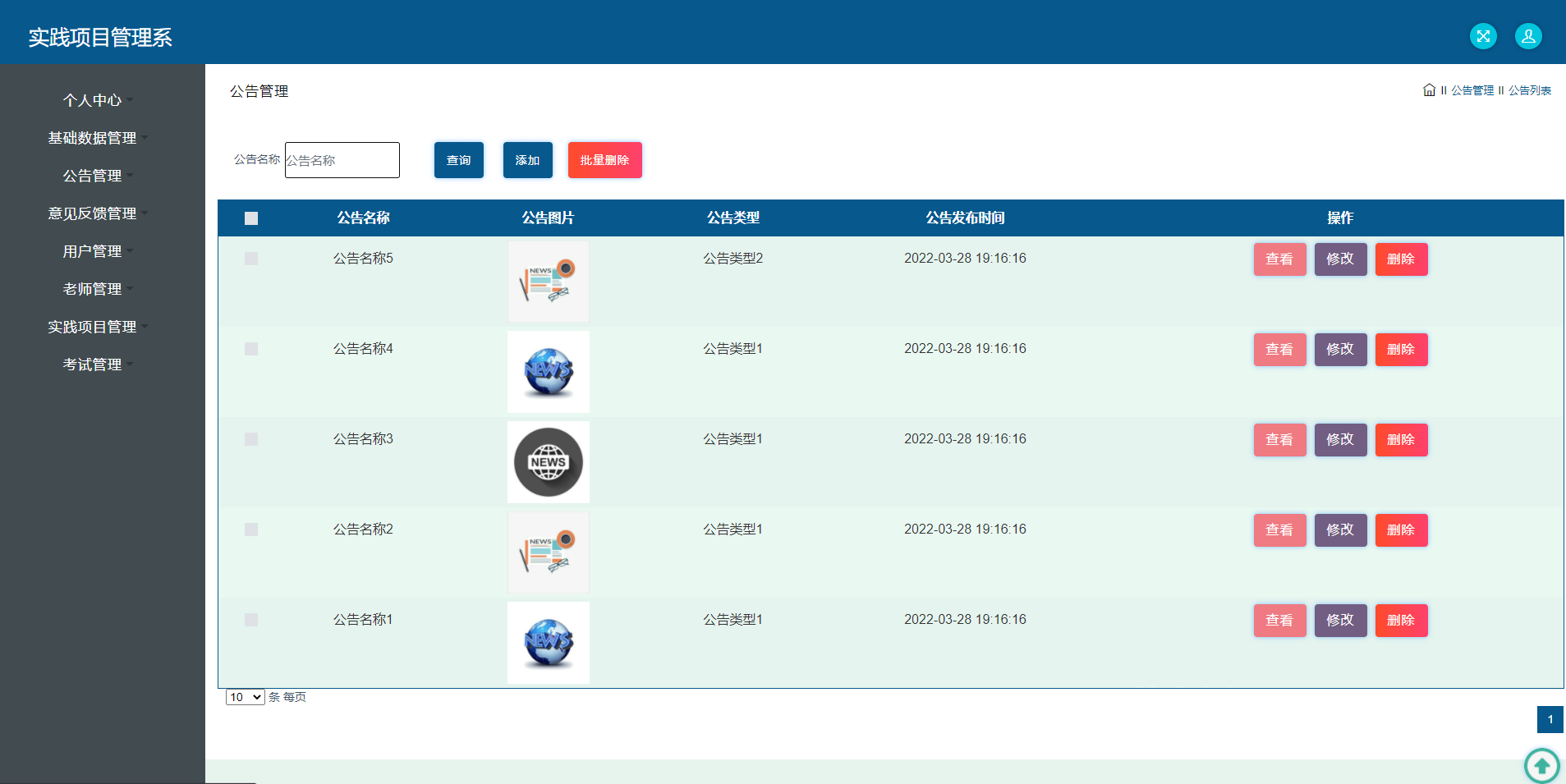Click the 公告名称 search input field
Image resolution: width=1566 pixels, height=784 pixels.
click(x=342, y=160)
